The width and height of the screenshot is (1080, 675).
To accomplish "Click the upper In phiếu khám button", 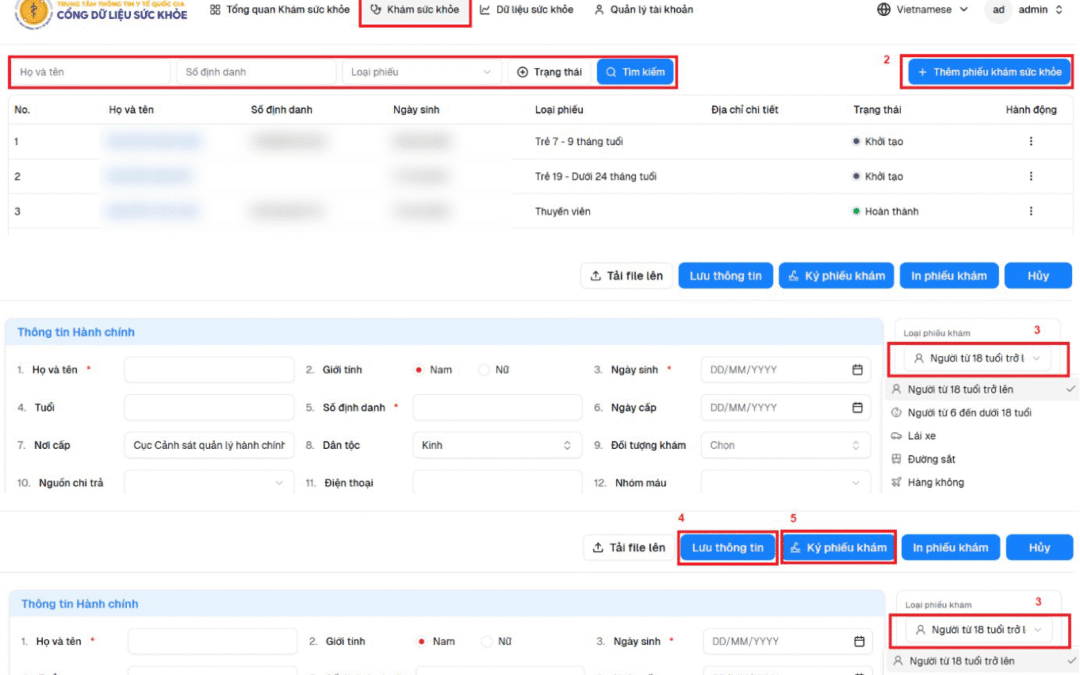I will click(948, 276).
